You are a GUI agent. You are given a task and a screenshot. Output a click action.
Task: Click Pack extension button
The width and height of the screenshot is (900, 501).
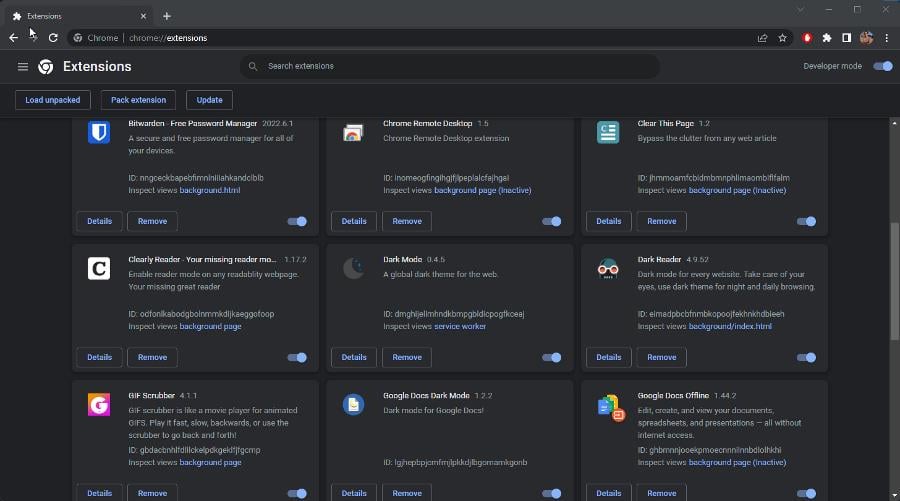[138, 100]
